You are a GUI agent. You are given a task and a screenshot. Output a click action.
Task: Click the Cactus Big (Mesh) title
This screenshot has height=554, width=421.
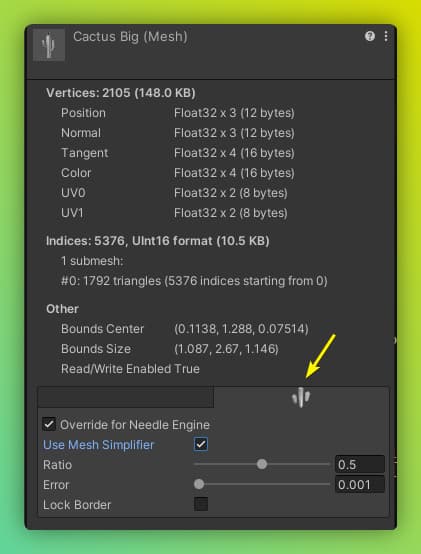(130, 37)
